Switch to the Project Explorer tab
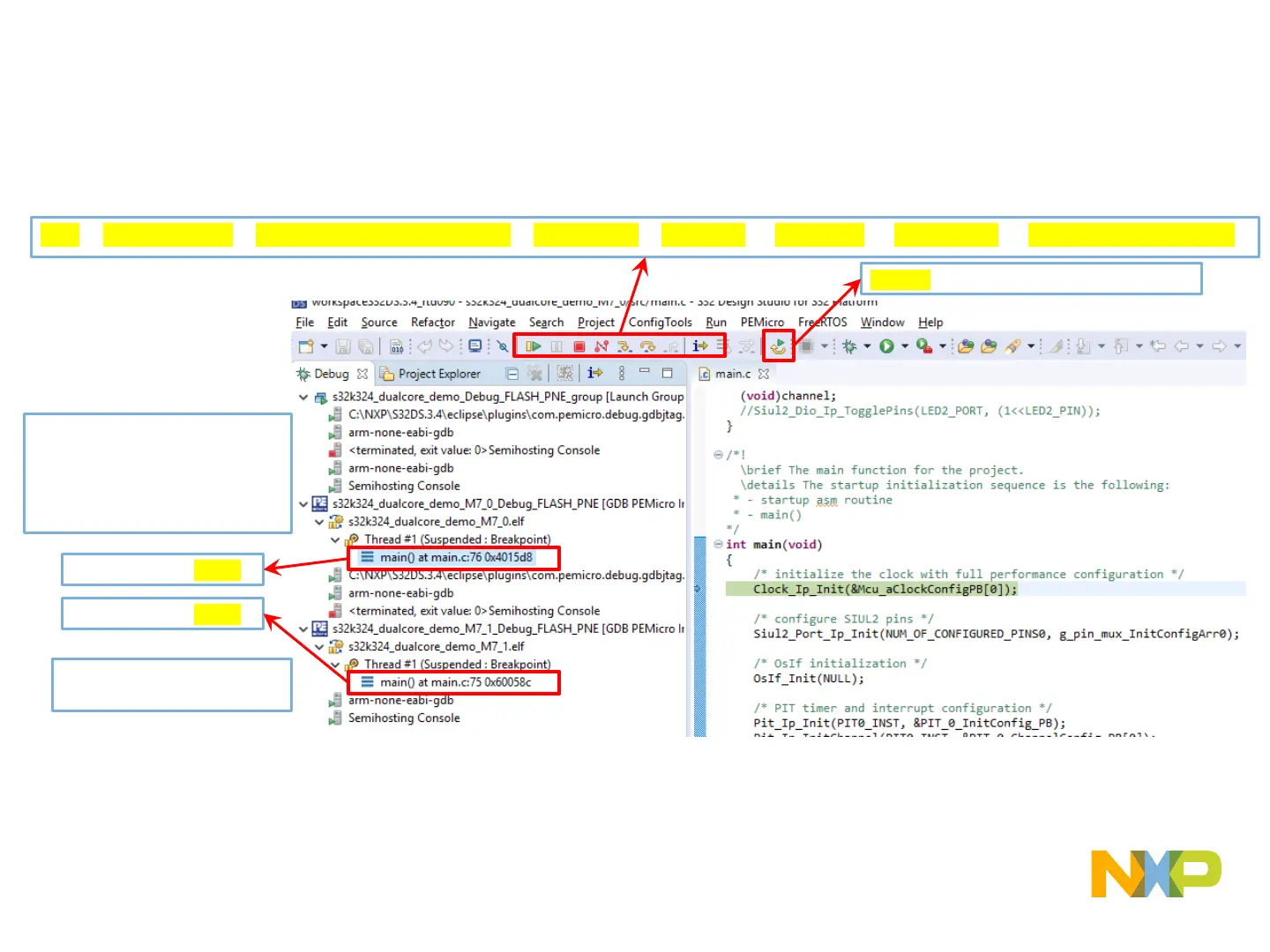 430,374
